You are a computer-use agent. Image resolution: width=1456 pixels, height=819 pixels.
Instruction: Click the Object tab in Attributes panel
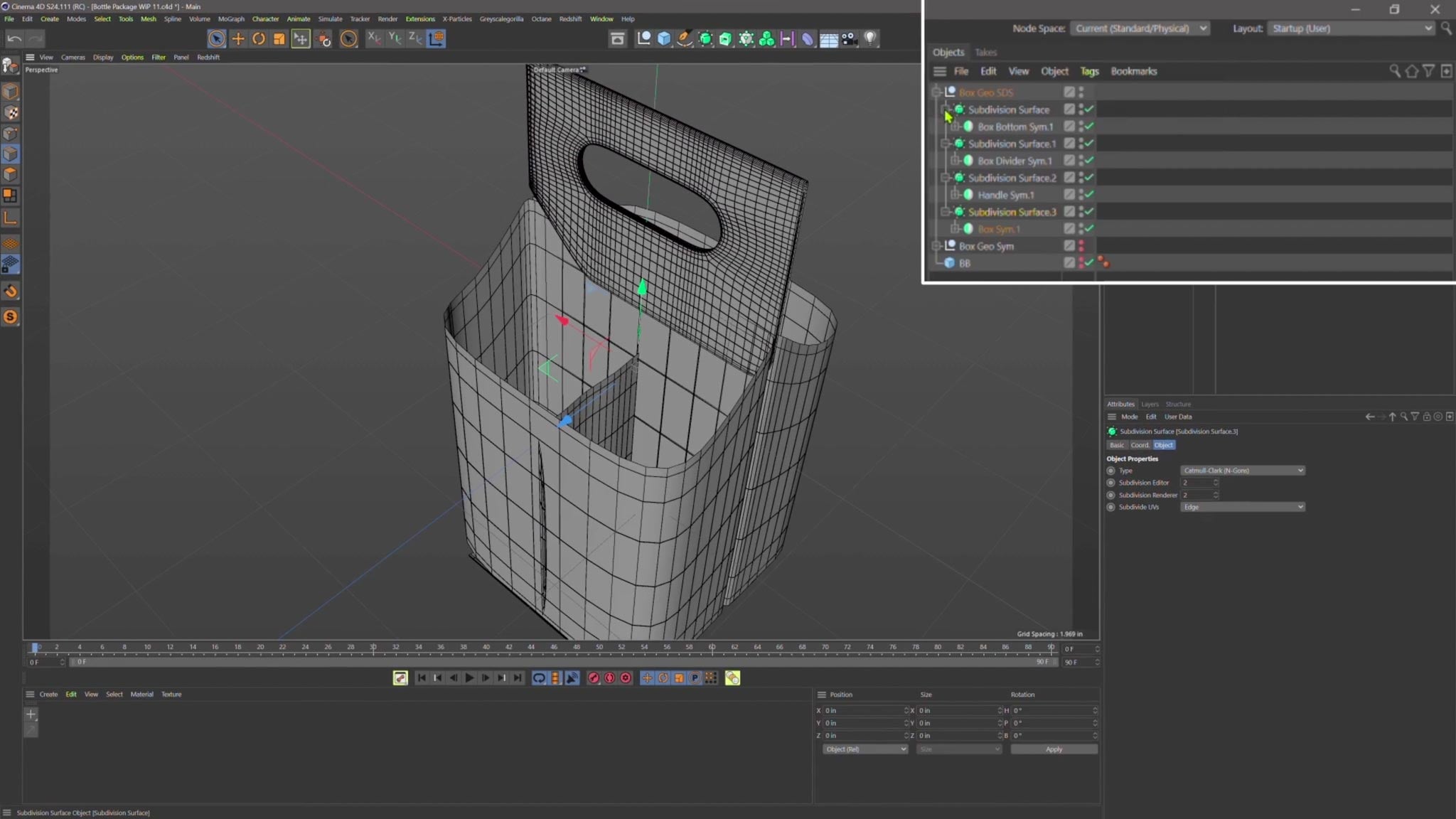click(1163, 444)
